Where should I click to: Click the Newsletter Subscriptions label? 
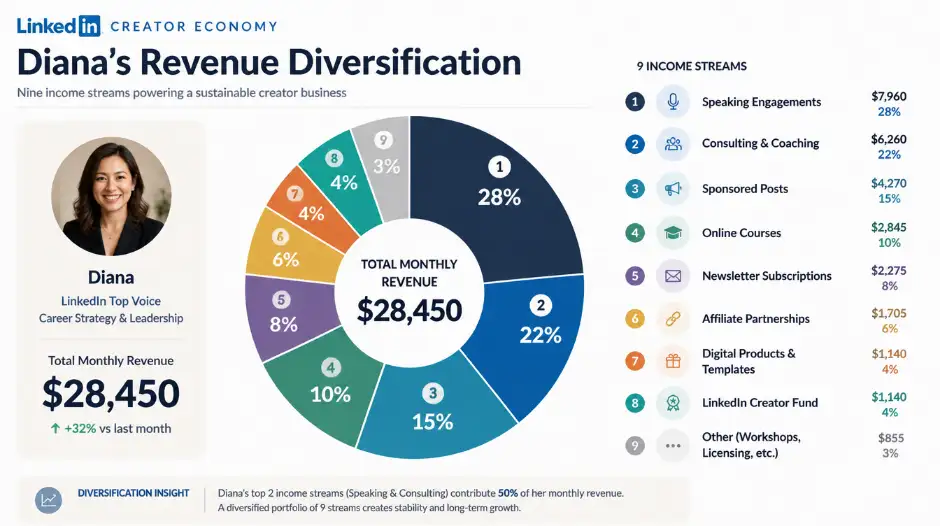coord(767,276)
